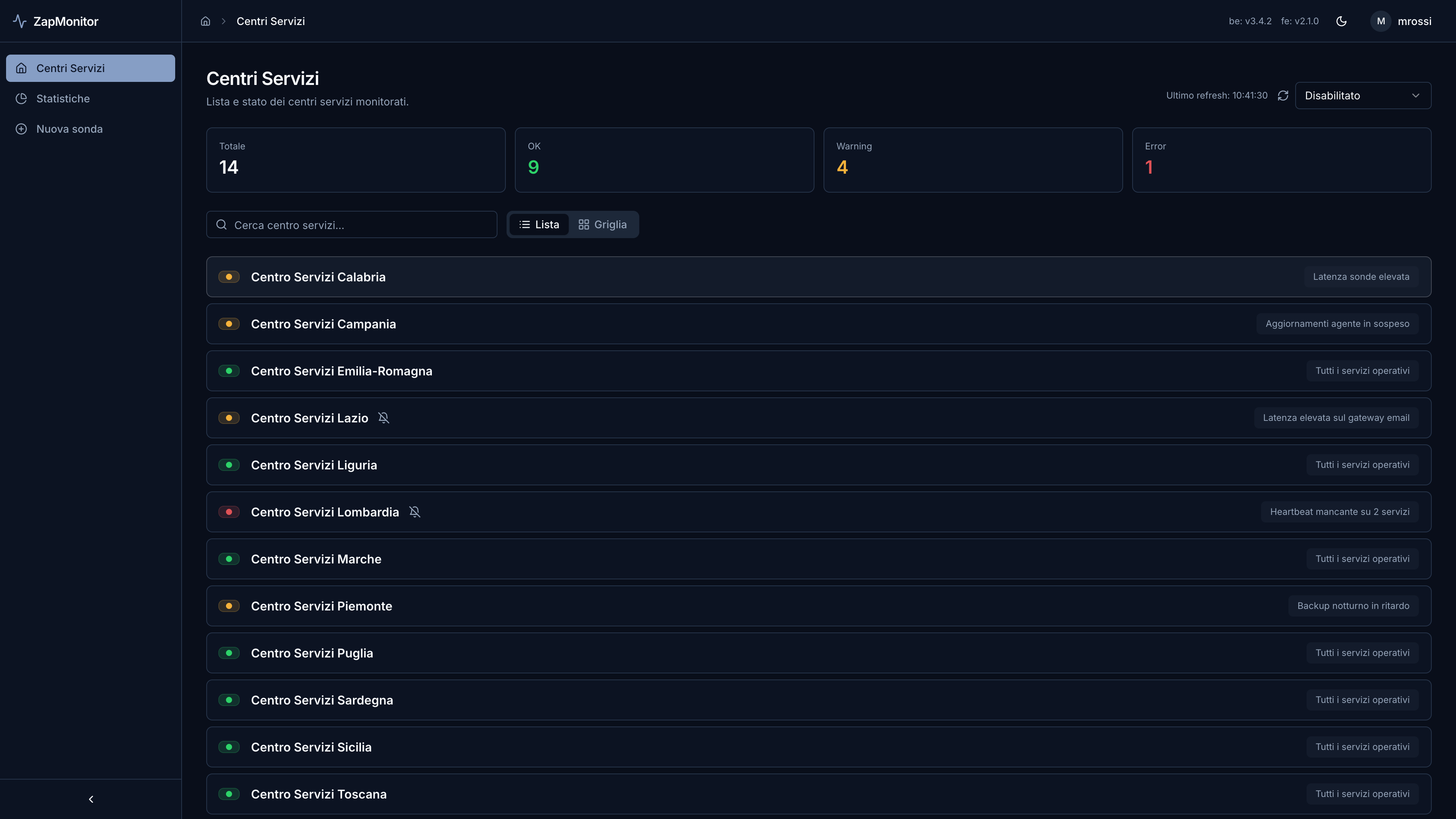Click the Heartbeat mancante su 2 servizi badge
Screen dimensions: 1456x819
(1340, 512)
